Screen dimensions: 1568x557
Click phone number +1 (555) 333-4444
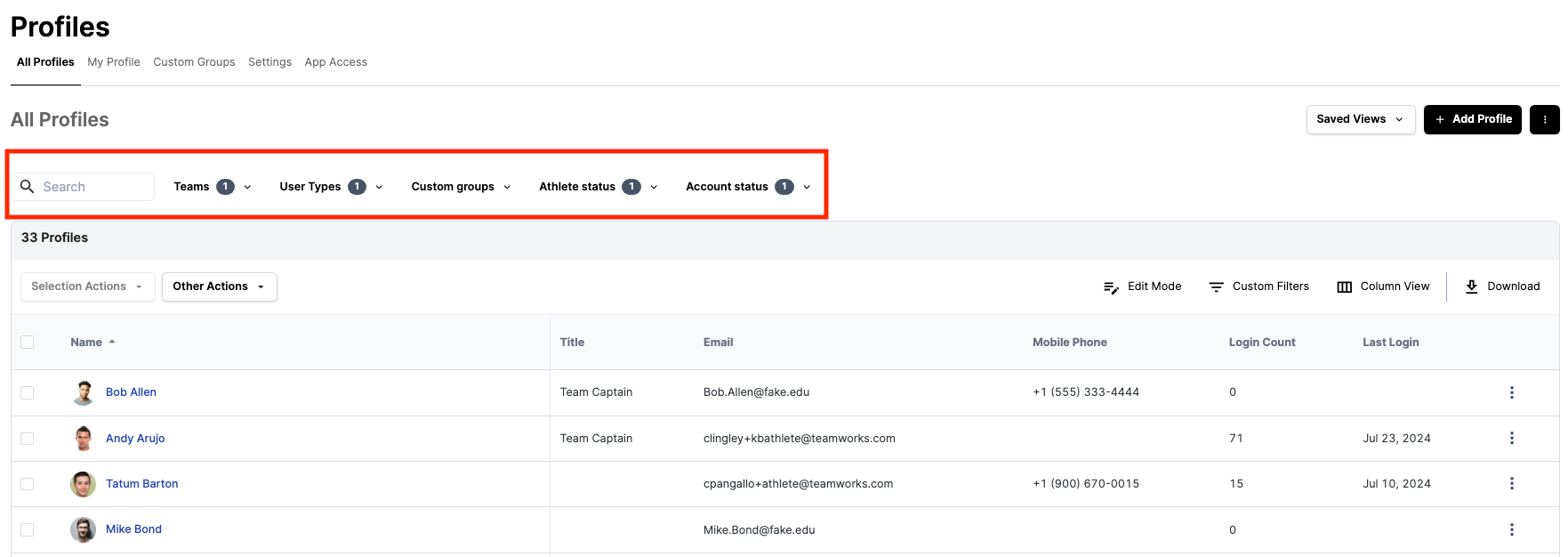click(x=1085, y=392)
